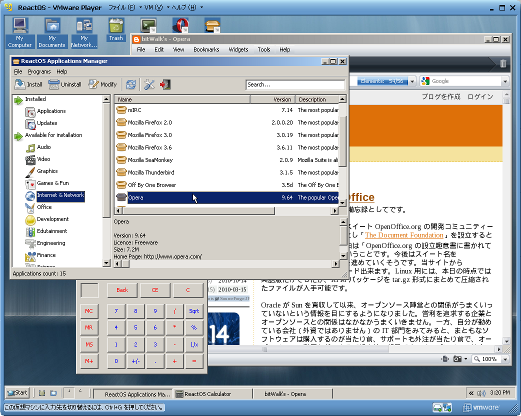Open the zoom 100% dropdown in Opera

[x=505, y=359]
